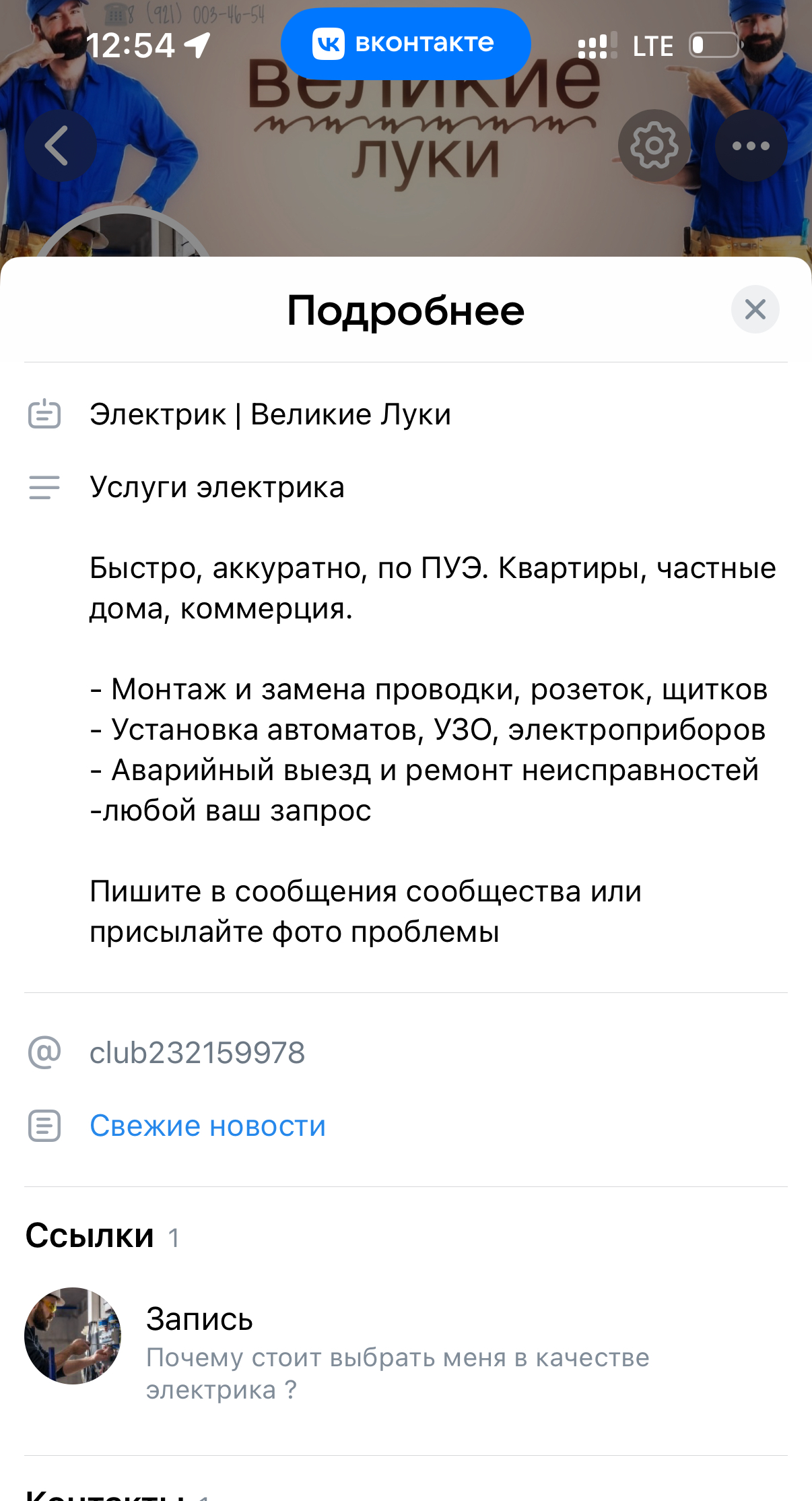The image size is (812, 1501).
Task: Click the description lines icon
Action: point(44,487)
